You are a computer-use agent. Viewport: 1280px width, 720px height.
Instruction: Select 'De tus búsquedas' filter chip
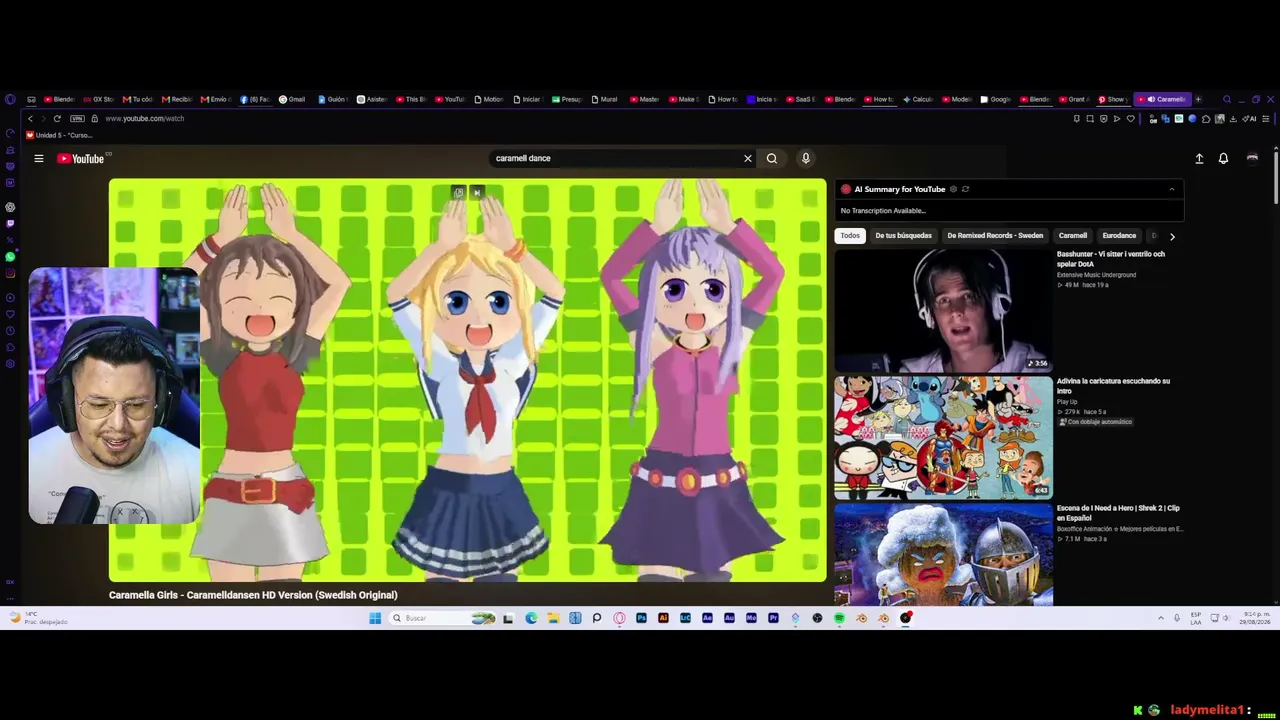click(903, 236)
